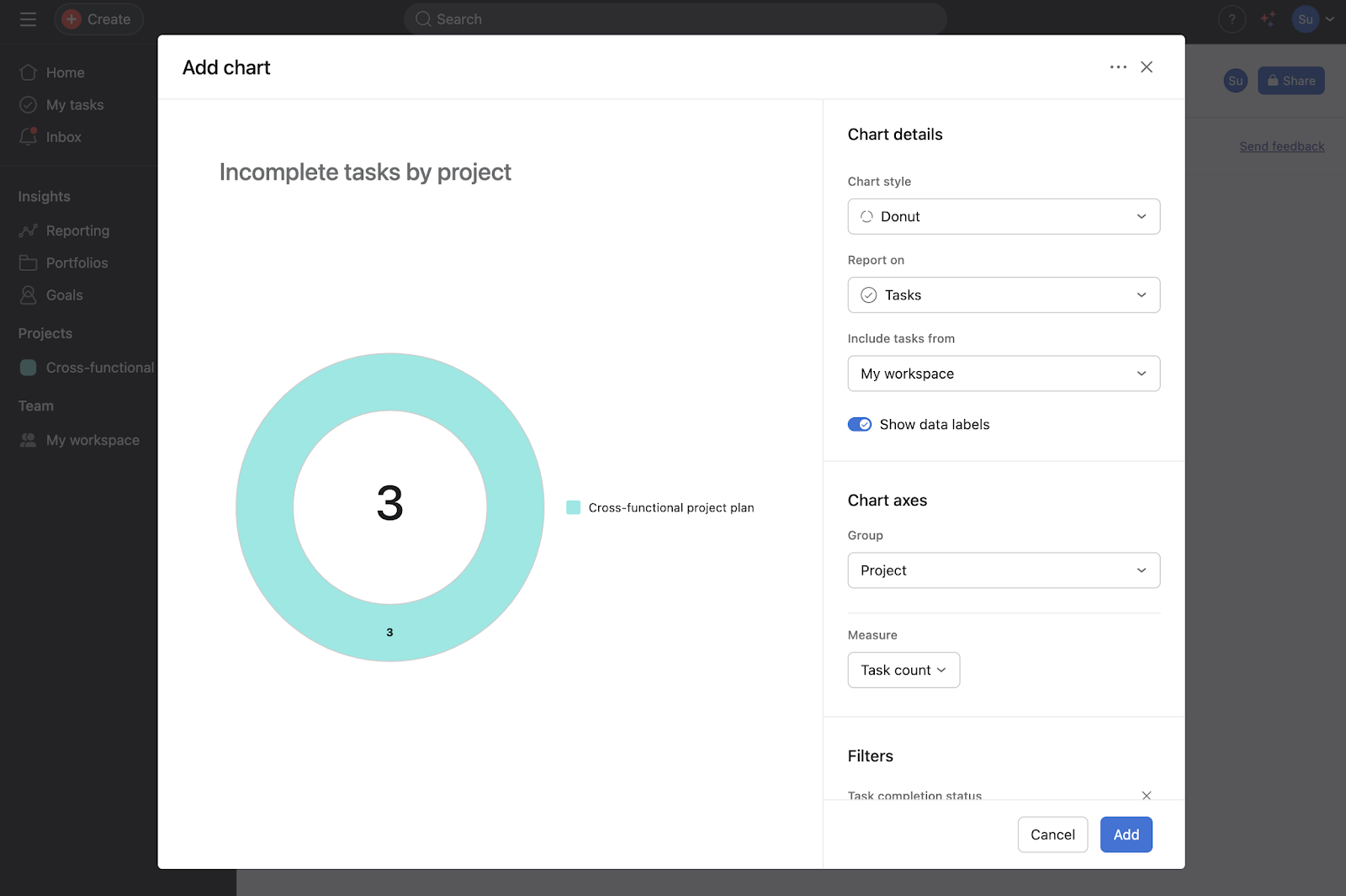Click the Search input field
This screenshot has height=896, width=1346.
[x=676, y=19]
